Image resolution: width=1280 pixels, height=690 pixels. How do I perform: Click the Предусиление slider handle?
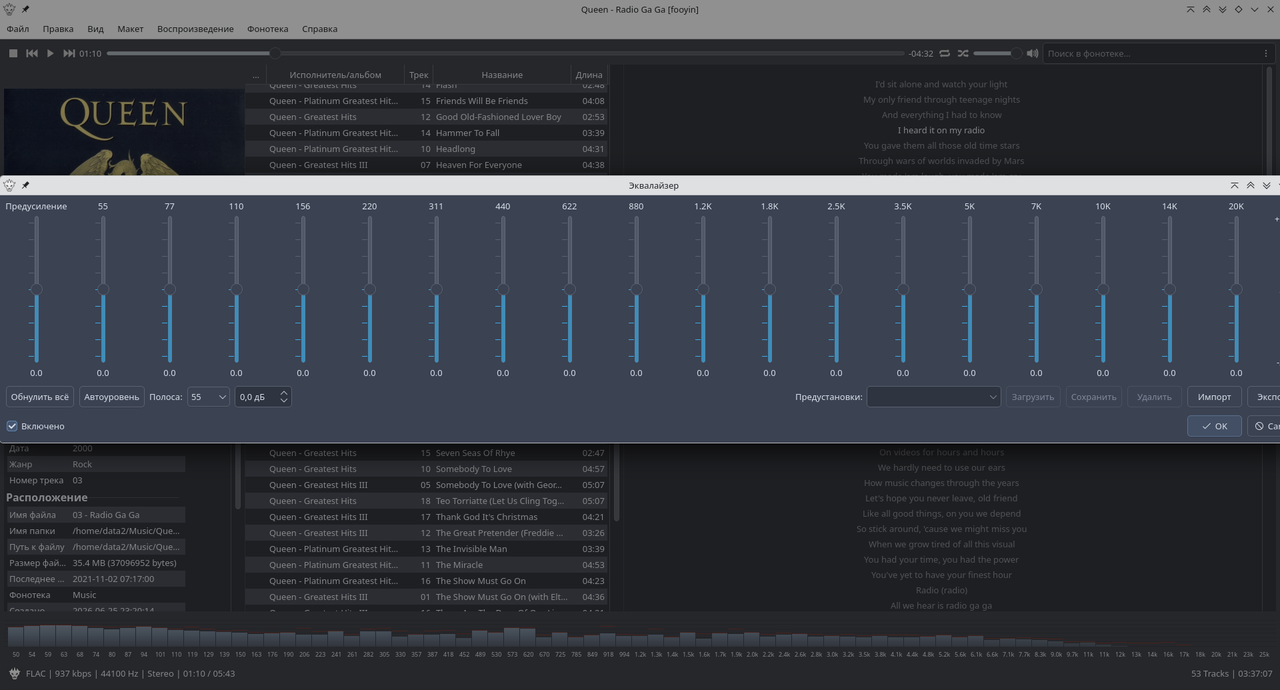pos(36,289)
